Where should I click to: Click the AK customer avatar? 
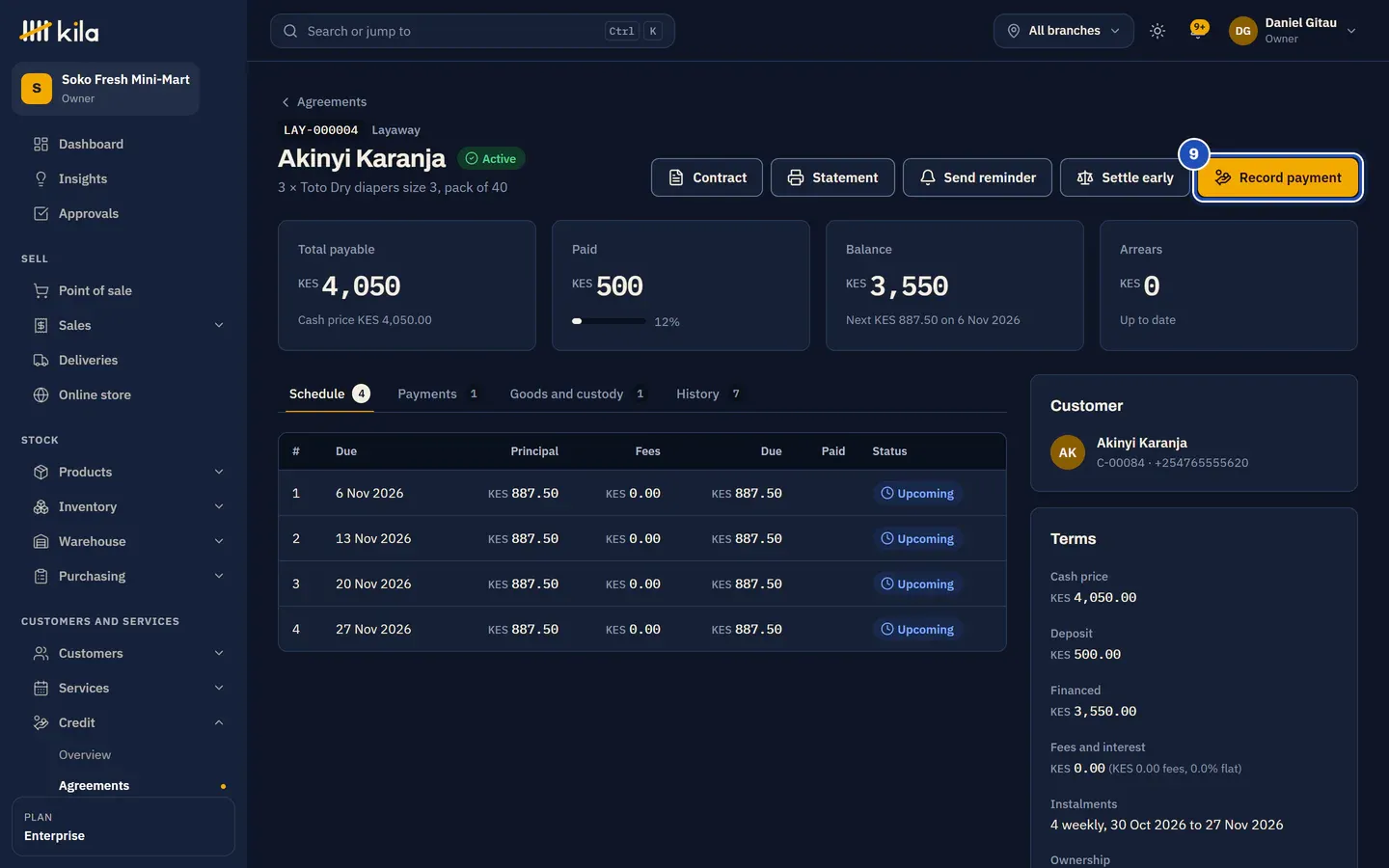click(1068, 452)
